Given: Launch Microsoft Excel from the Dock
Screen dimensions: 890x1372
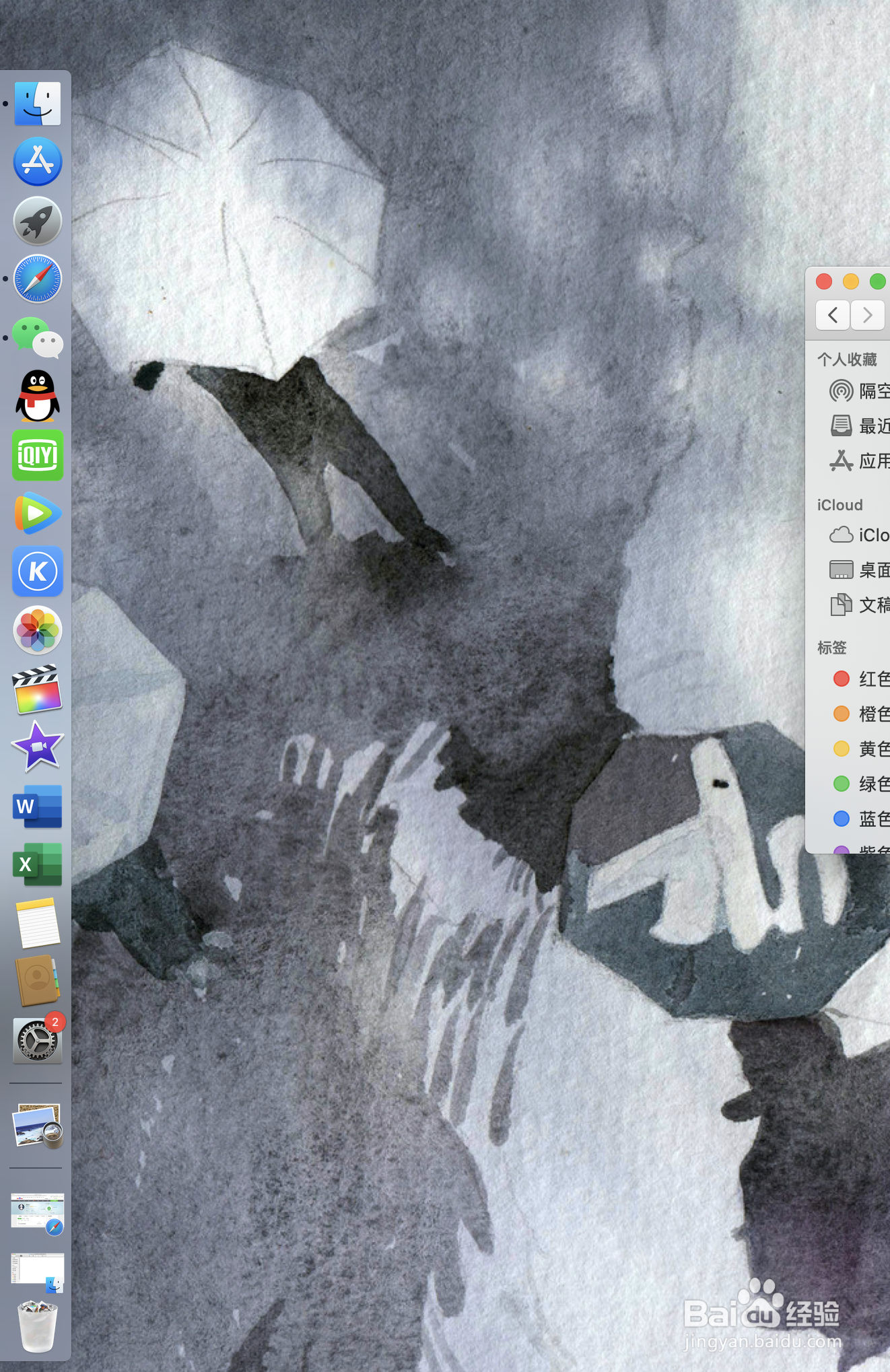Looking at the screenshot, I should tap(38, 864).
